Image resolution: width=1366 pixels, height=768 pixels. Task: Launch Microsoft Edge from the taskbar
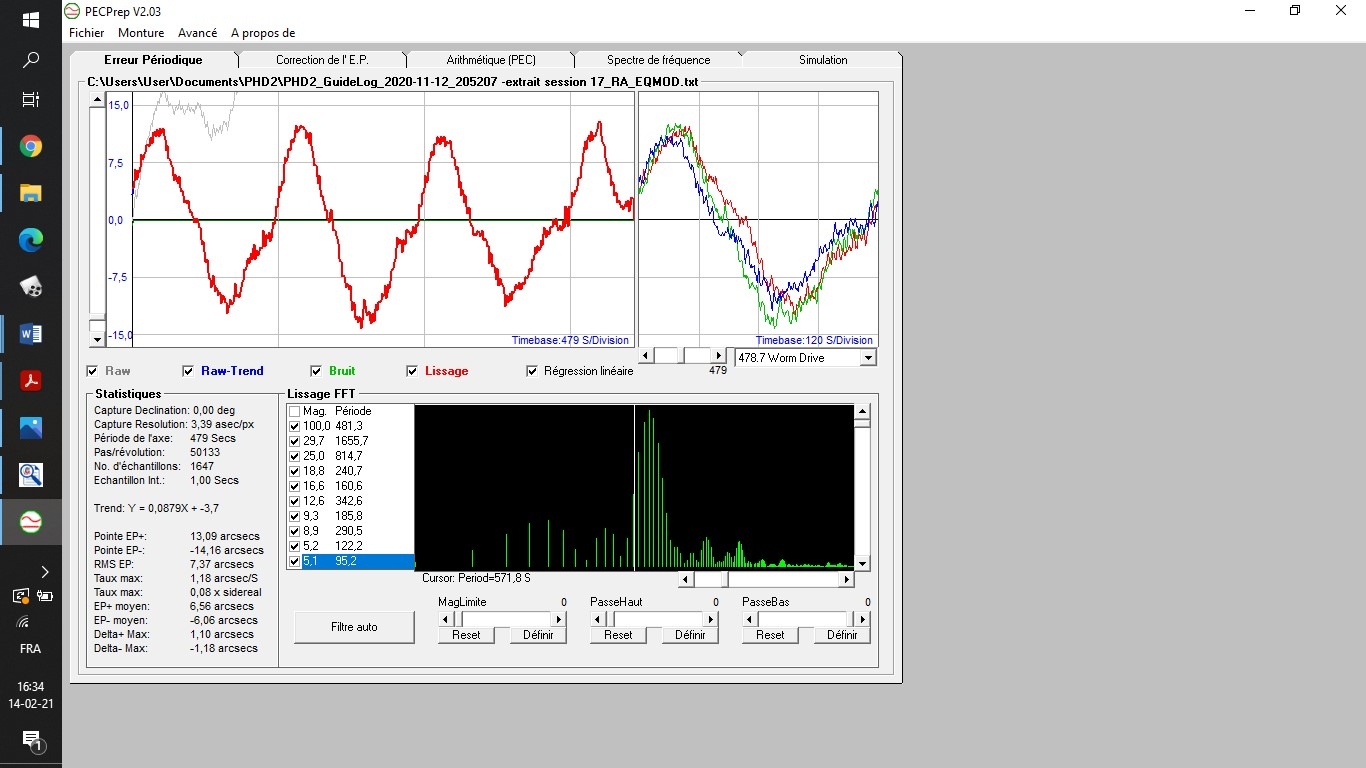(30, 240)
